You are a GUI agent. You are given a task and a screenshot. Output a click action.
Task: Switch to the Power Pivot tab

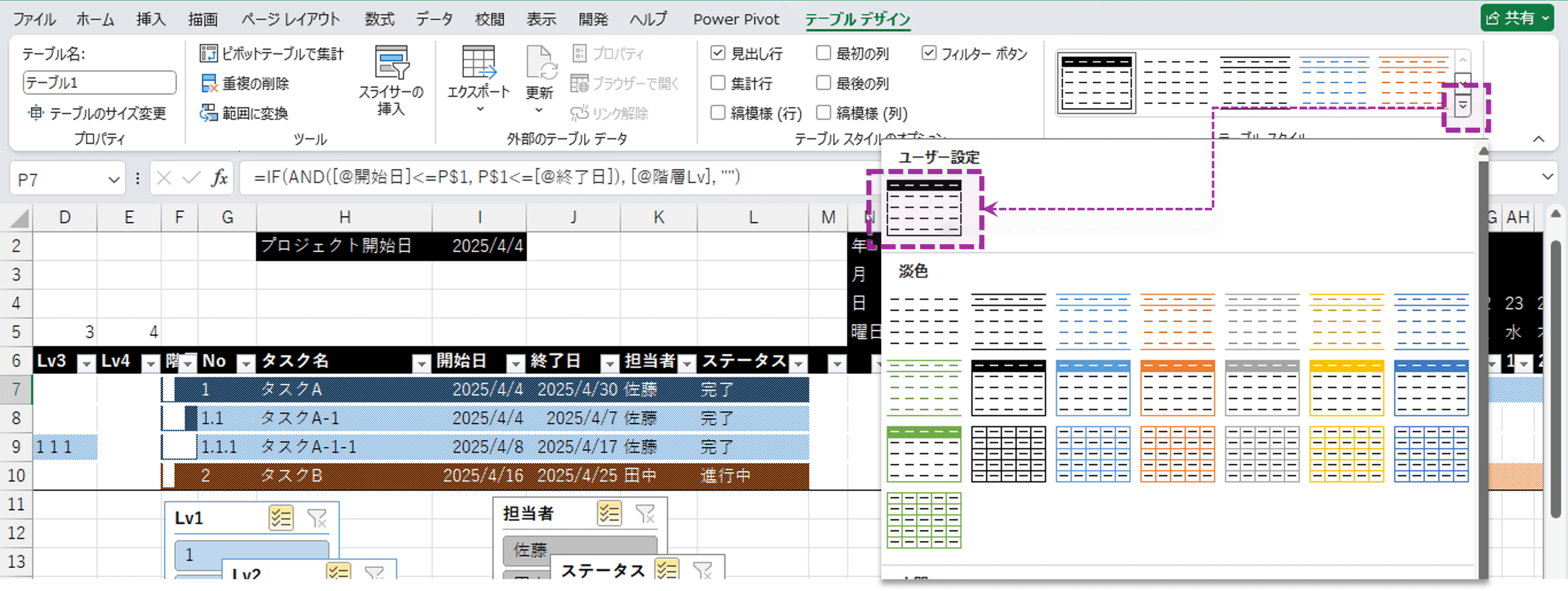(x=736, y=19)
